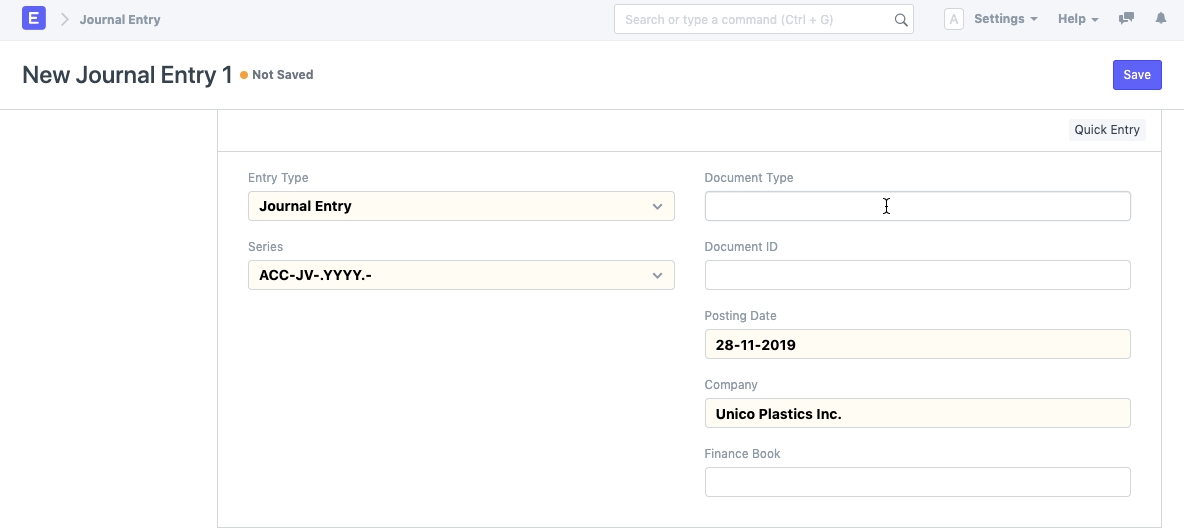Screen dimensions: 1184x528
Task: Click the breadcrumb chevron arrow icon
Action: click(x=64, y=19)
